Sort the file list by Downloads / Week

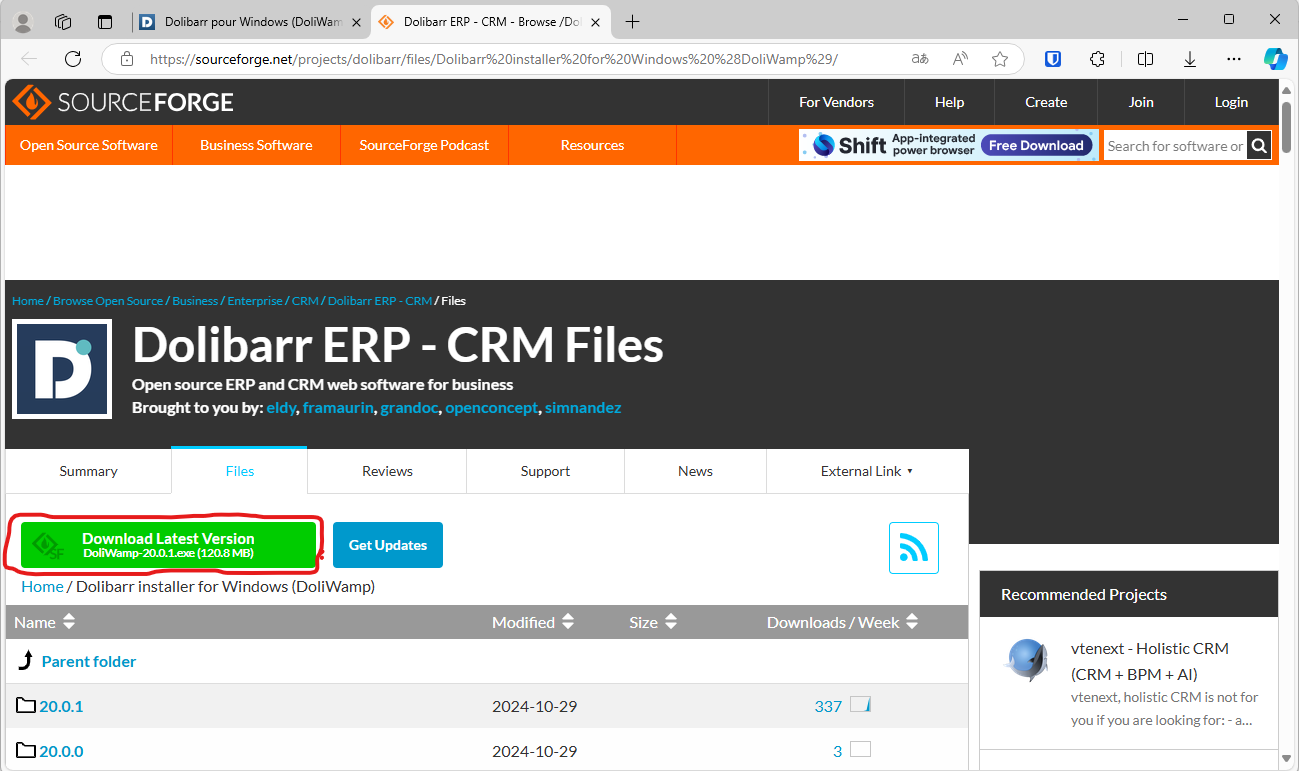(842, 622)
